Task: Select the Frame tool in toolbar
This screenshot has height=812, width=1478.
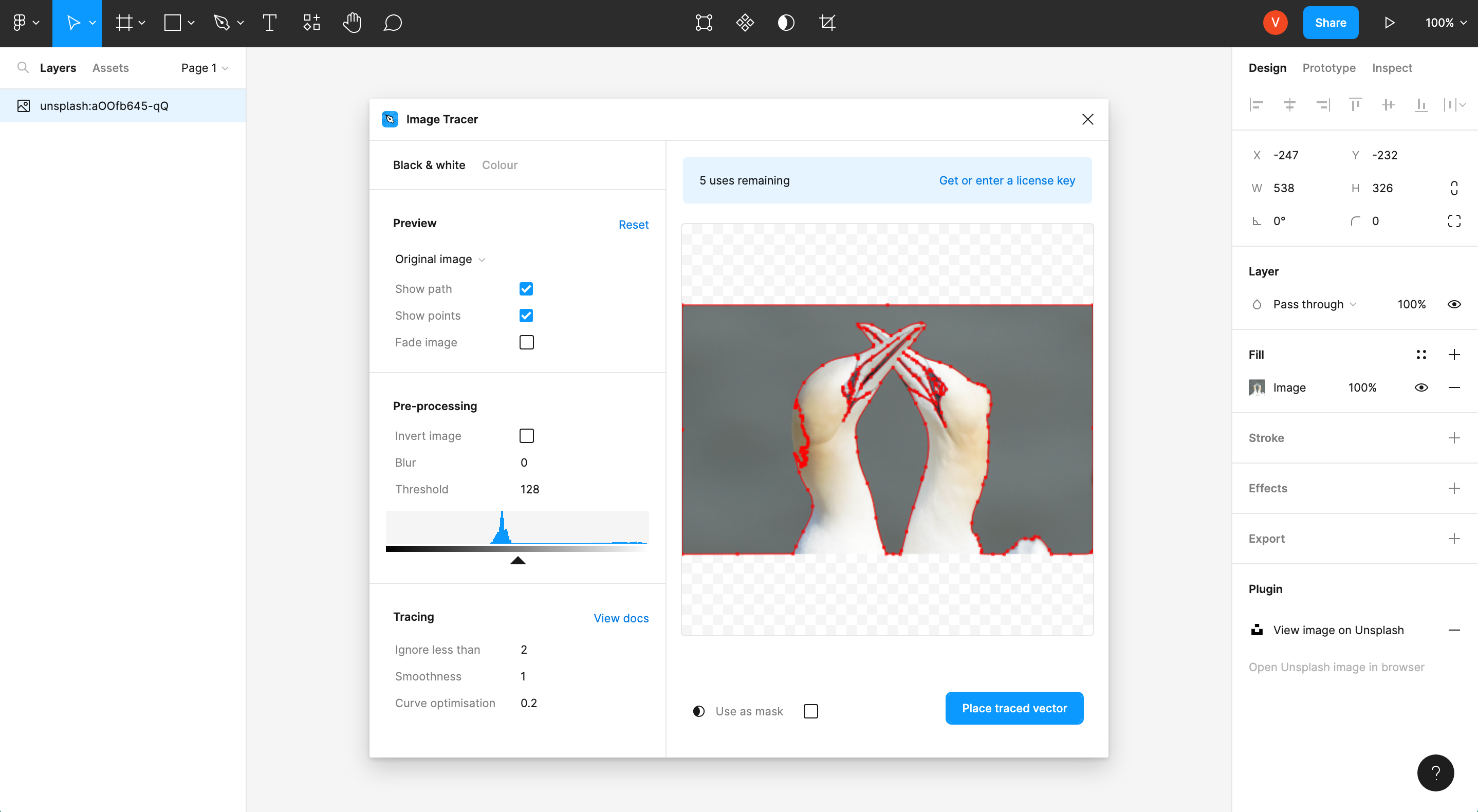Action: (x=124, y=23)
